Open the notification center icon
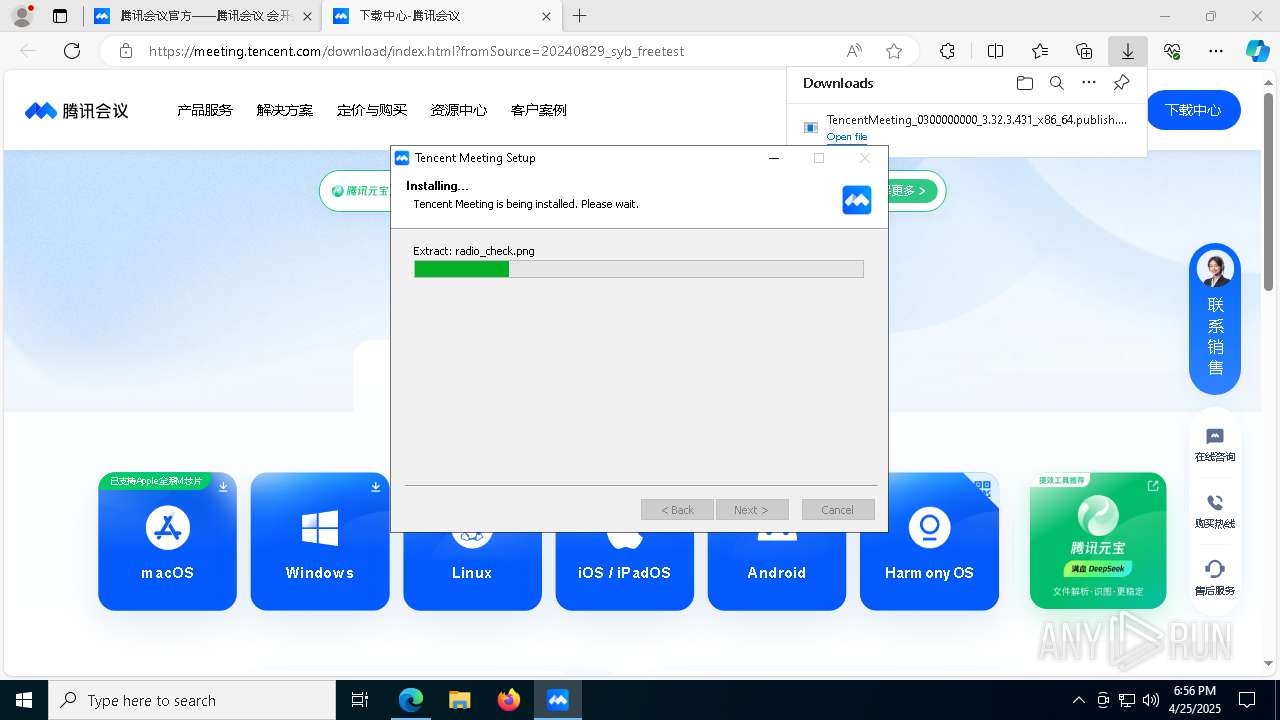The height and width of the screenshot is (720, 1280). (x=1247, y=700)
